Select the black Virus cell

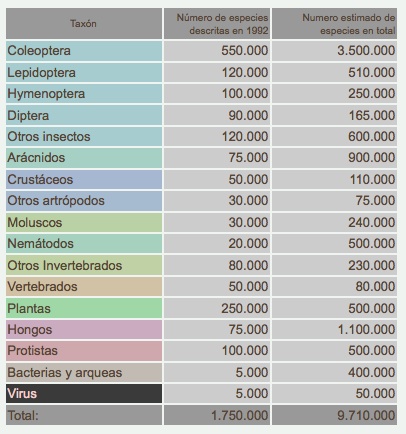[84, 393]
